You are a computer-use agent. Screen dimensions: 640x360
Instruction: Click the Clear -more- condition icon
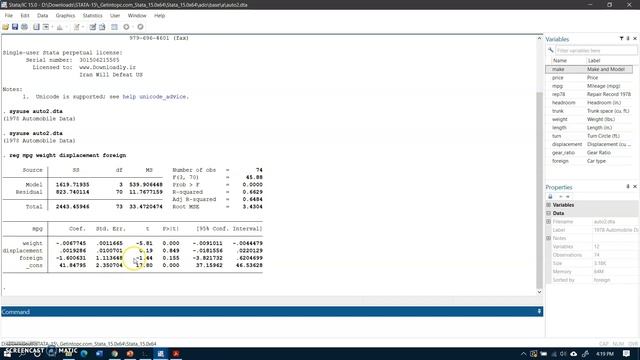(126, 27)
